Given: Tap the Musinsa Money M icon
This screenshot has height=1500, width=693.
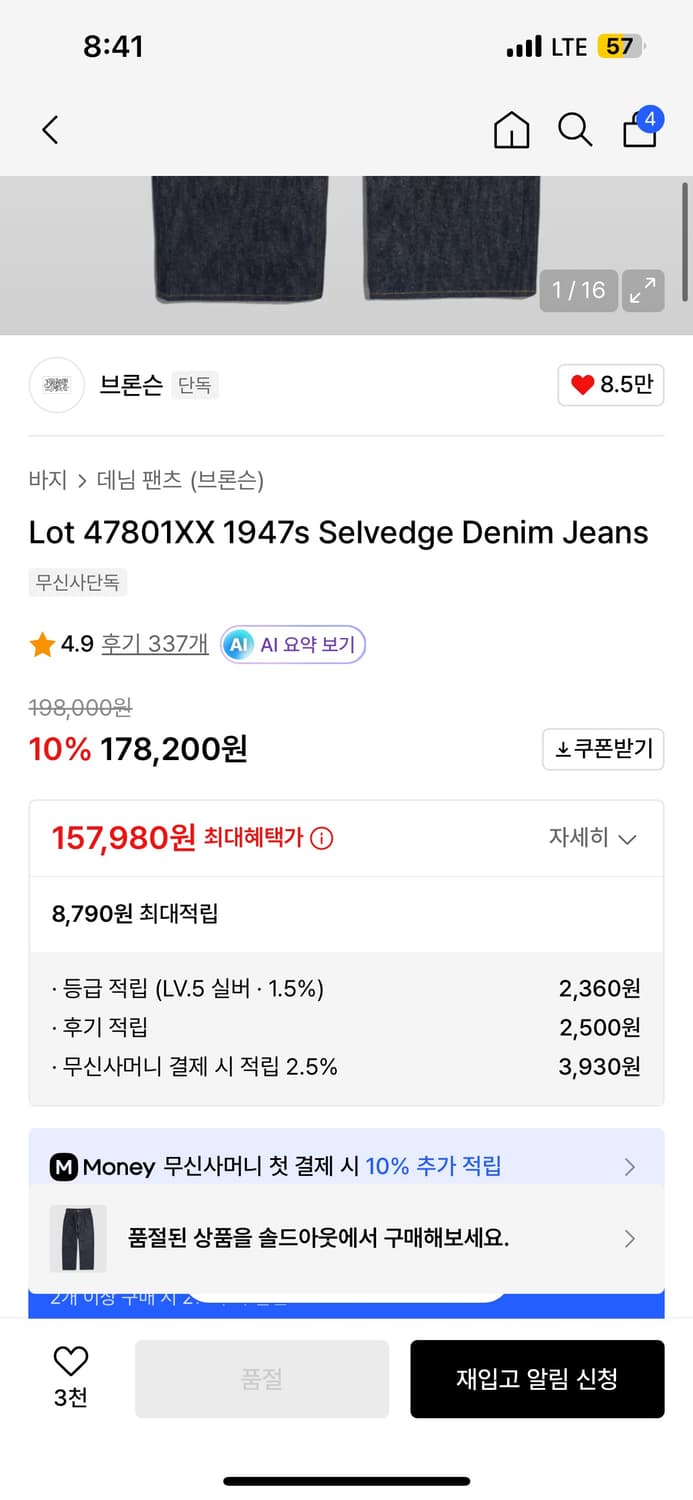Looking at the screenshot, I should pyautogui.click(x=64, y=1166).
